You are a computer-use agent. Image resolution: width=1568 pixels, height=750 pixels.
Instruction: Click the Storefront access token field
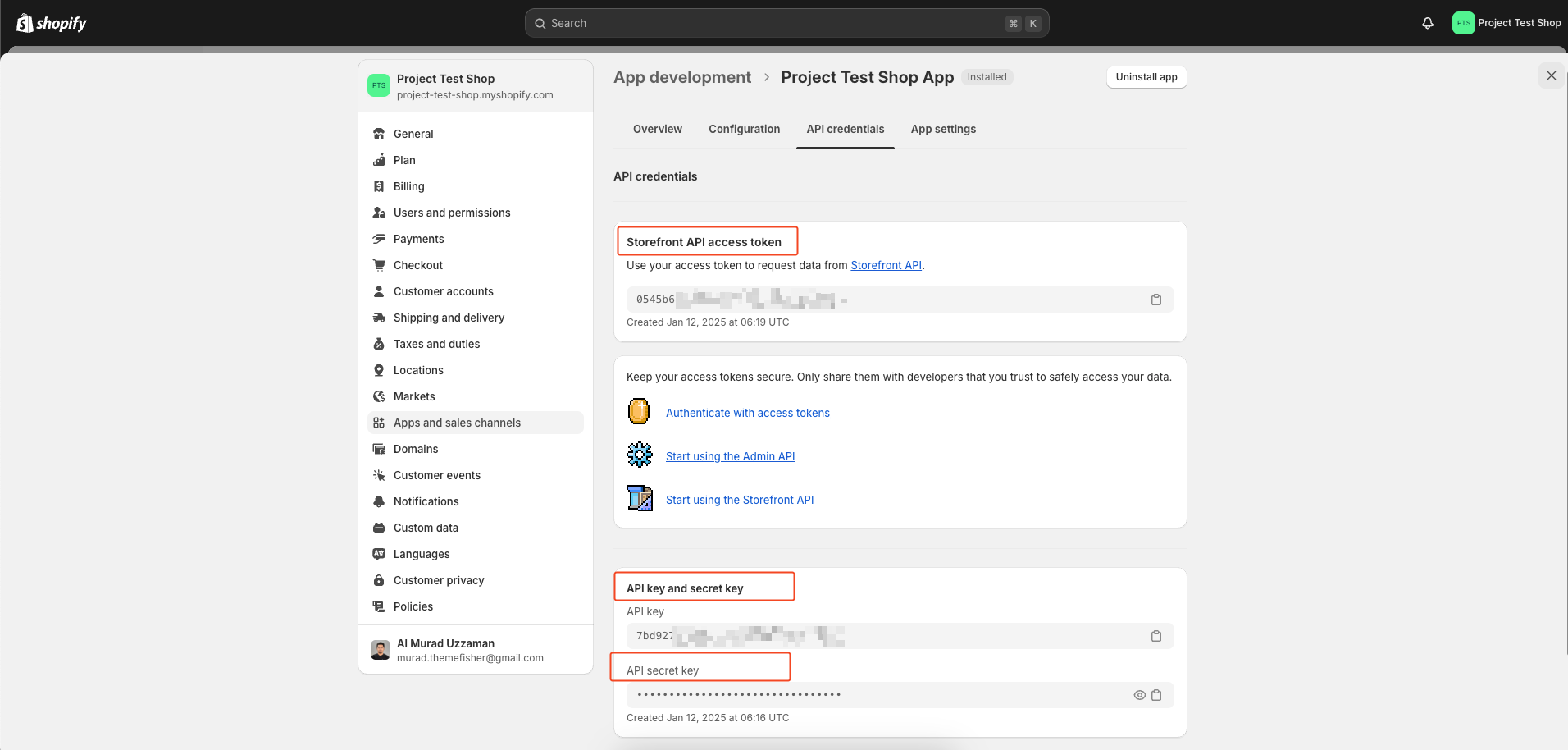[900, 300]
